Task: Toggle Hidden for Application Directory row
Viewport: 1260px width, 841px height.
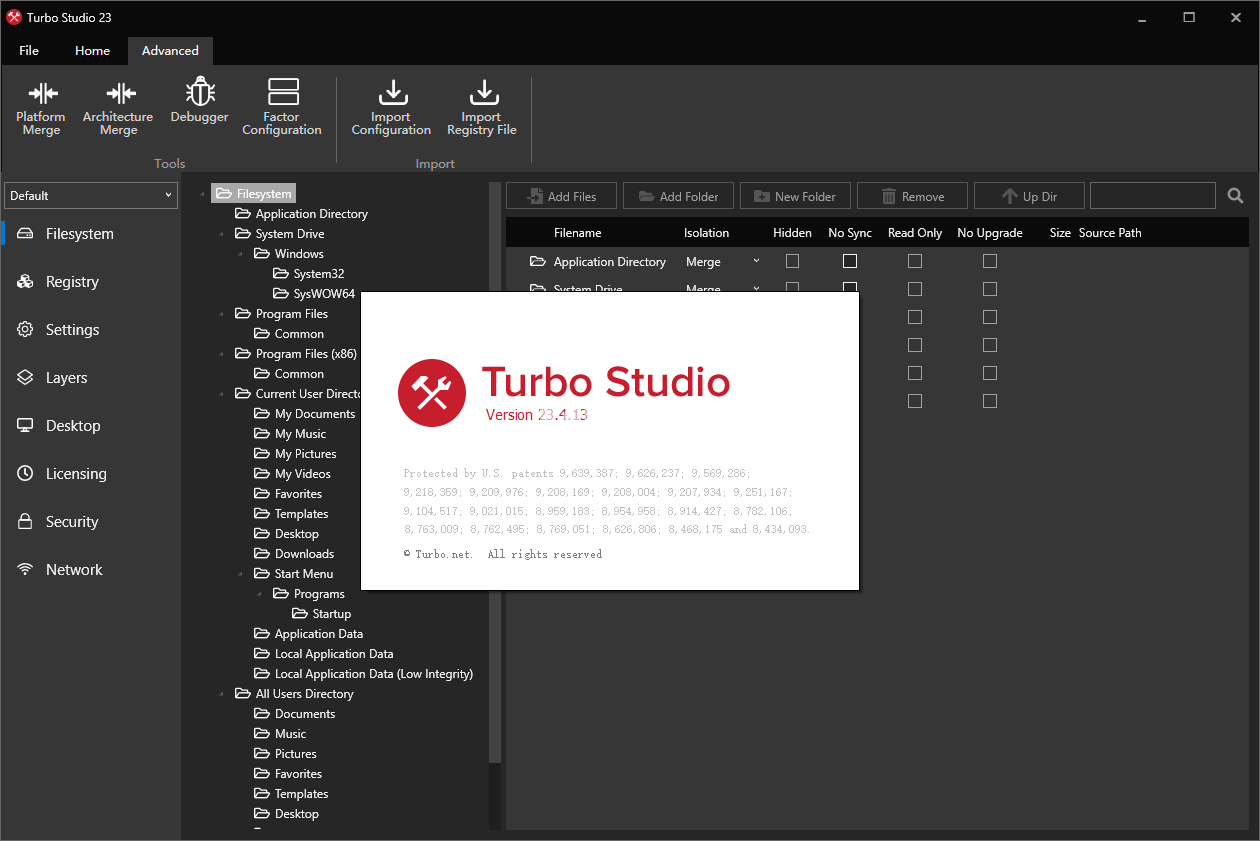Action: tap(793, 261)
